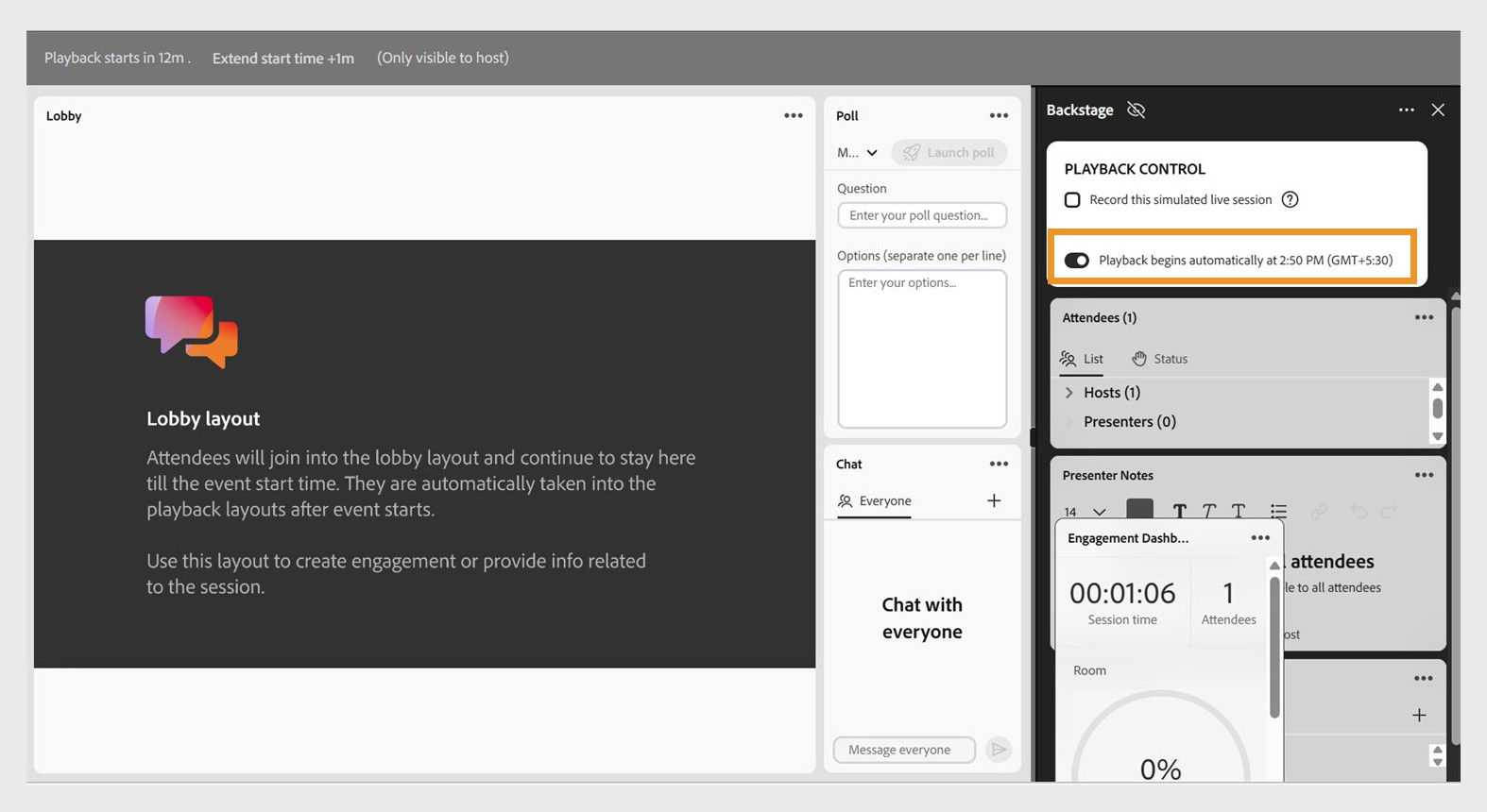Image resolution: width=1487 pixels, height=812 pixels.
Task: Click the link icon in Presenter Notes
Action: click(1319, 511)
